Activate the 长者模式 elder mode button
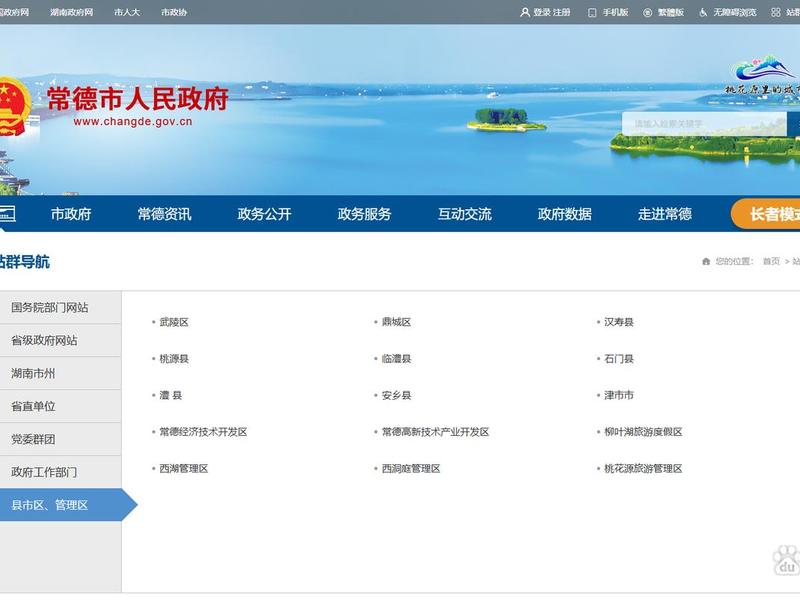The image size is (800, 600). point(765,214)
